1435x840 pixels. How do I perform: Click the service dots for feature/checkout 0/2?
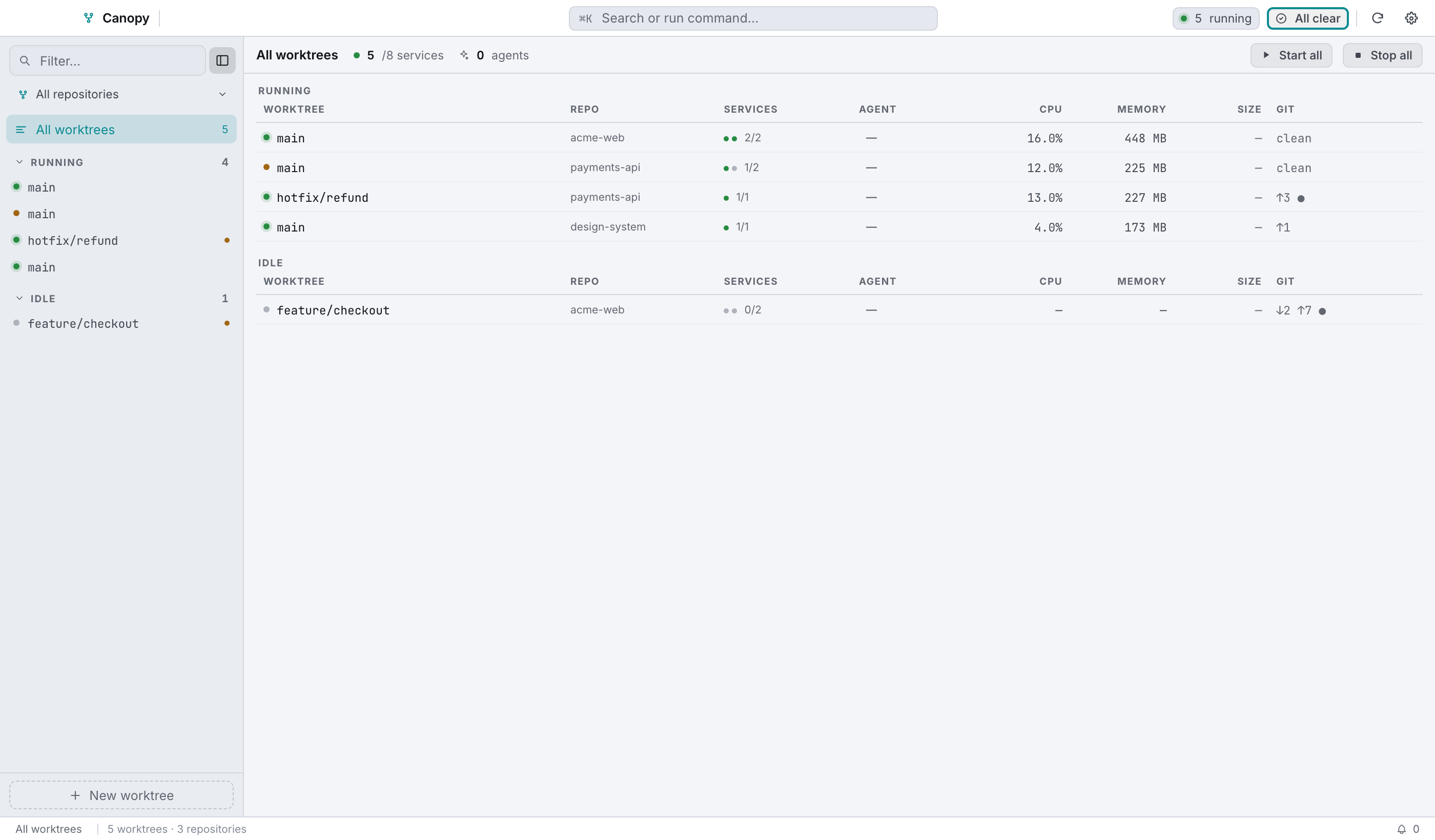pos(730,311)
